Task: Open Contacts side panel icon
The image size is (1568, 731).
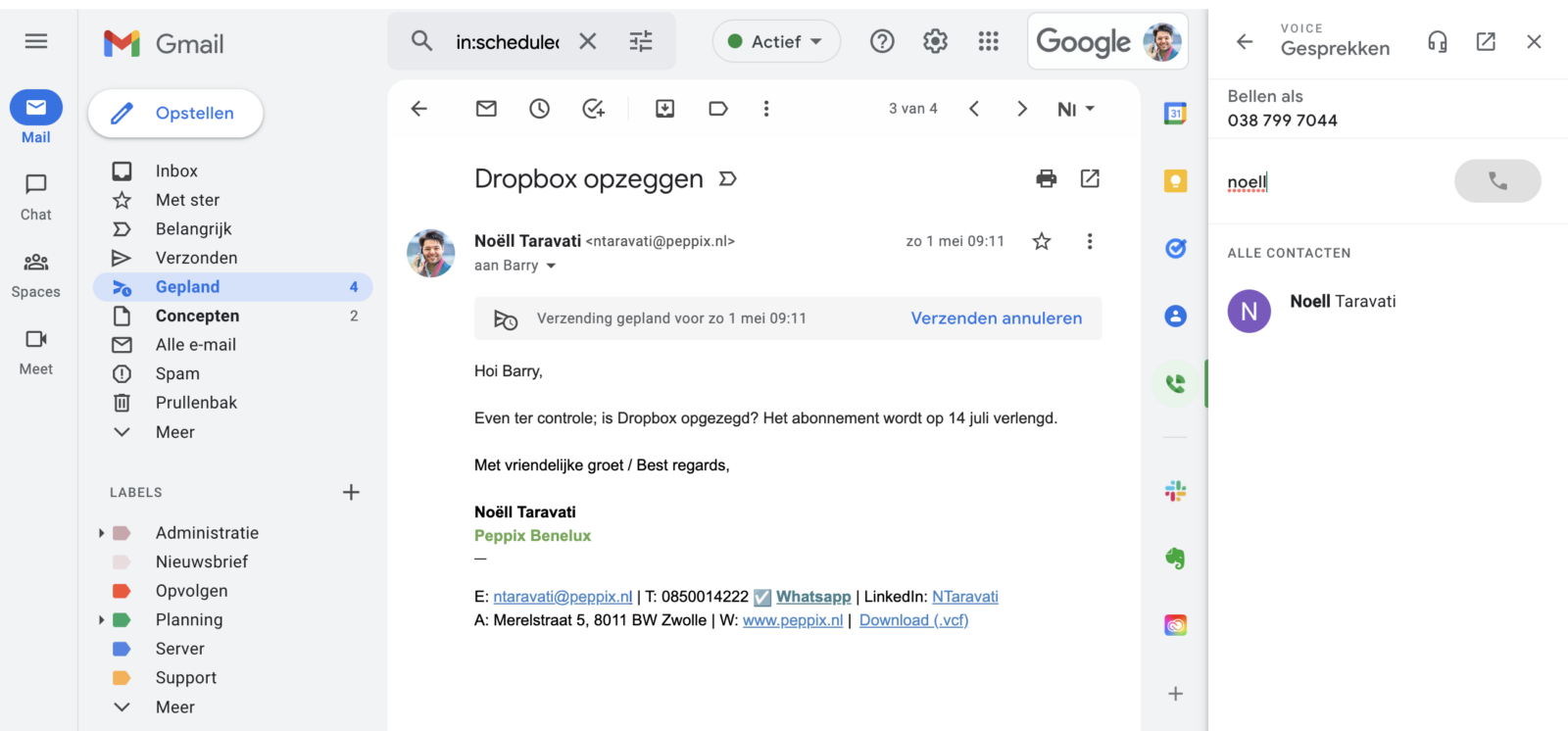Action: tap(1175, 317)
